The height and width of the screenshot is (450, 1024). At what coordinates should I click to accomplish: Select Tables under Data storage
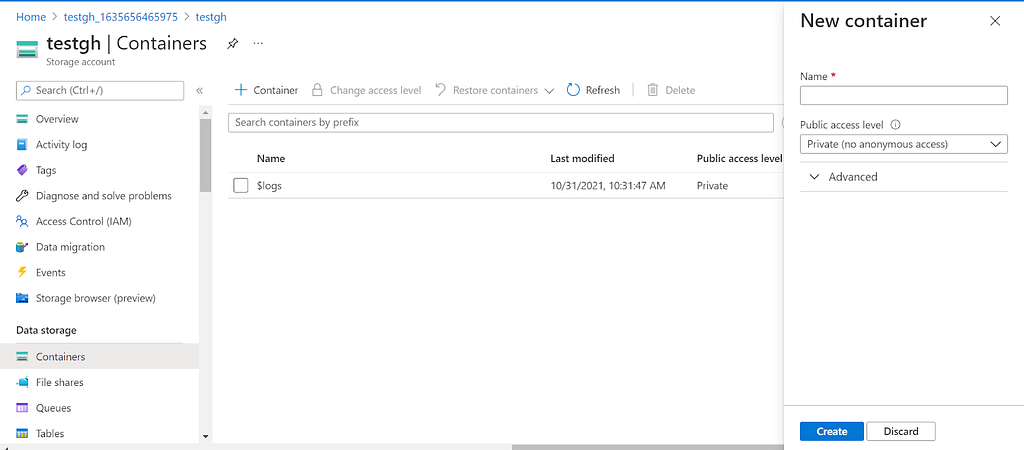coord(50,433)
